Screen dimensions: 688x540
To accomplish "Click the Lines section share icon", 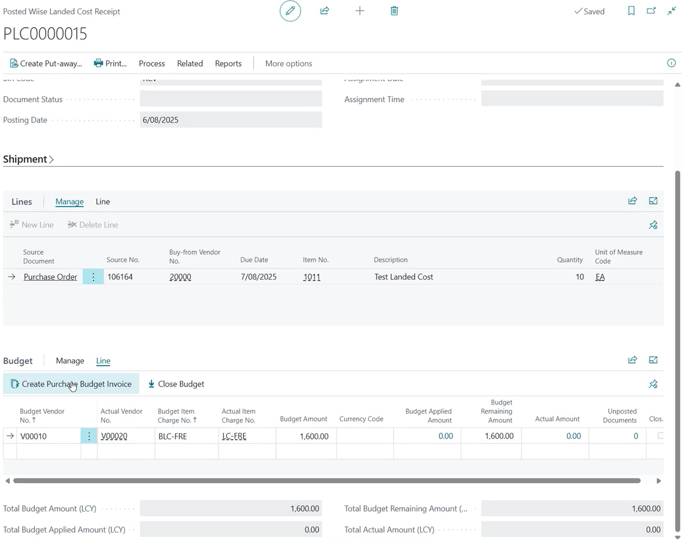I will click(x=632, y=201).
